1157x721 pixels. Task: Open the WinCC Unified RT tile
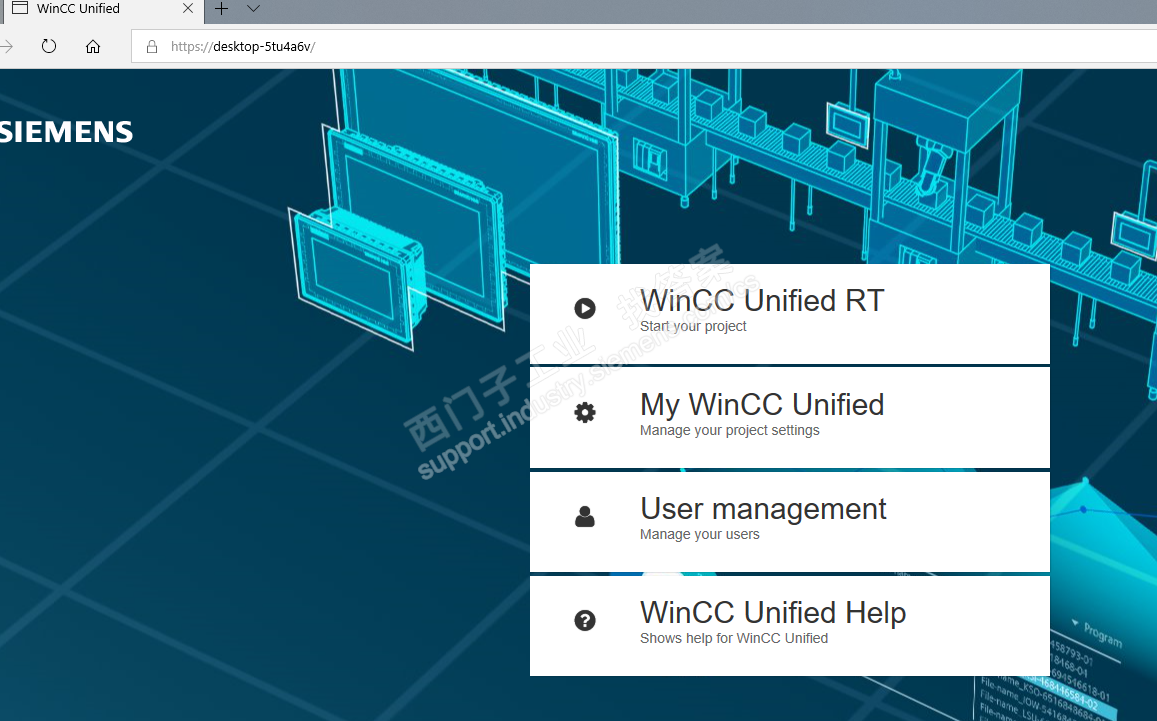790,314
